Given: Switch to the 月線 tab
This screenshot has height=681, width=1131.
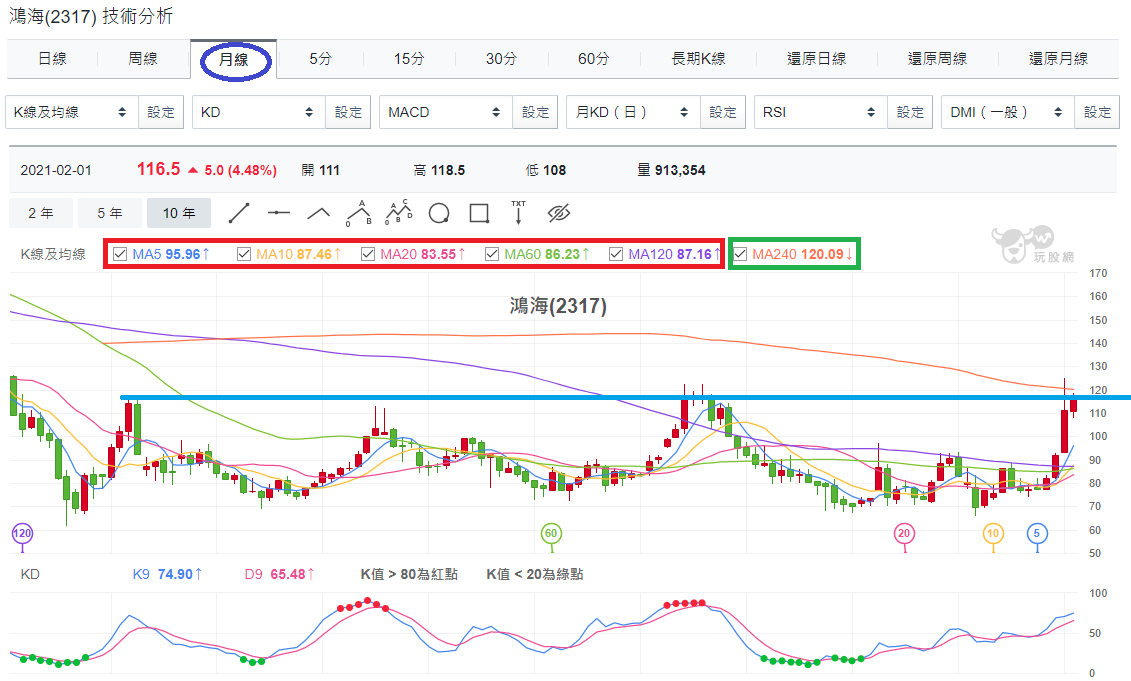Looking at the screenshot, I should pos(234,59).
